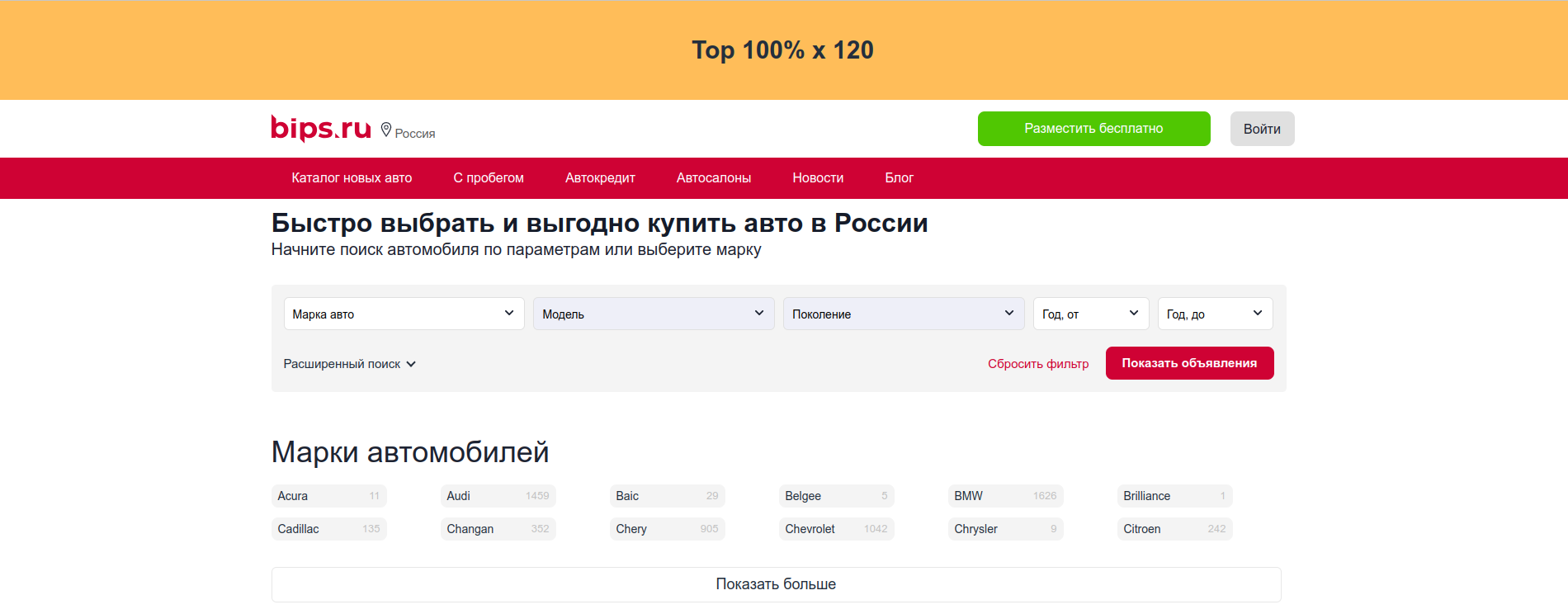Click Сбросить фильтр link

click(1038, 364)
